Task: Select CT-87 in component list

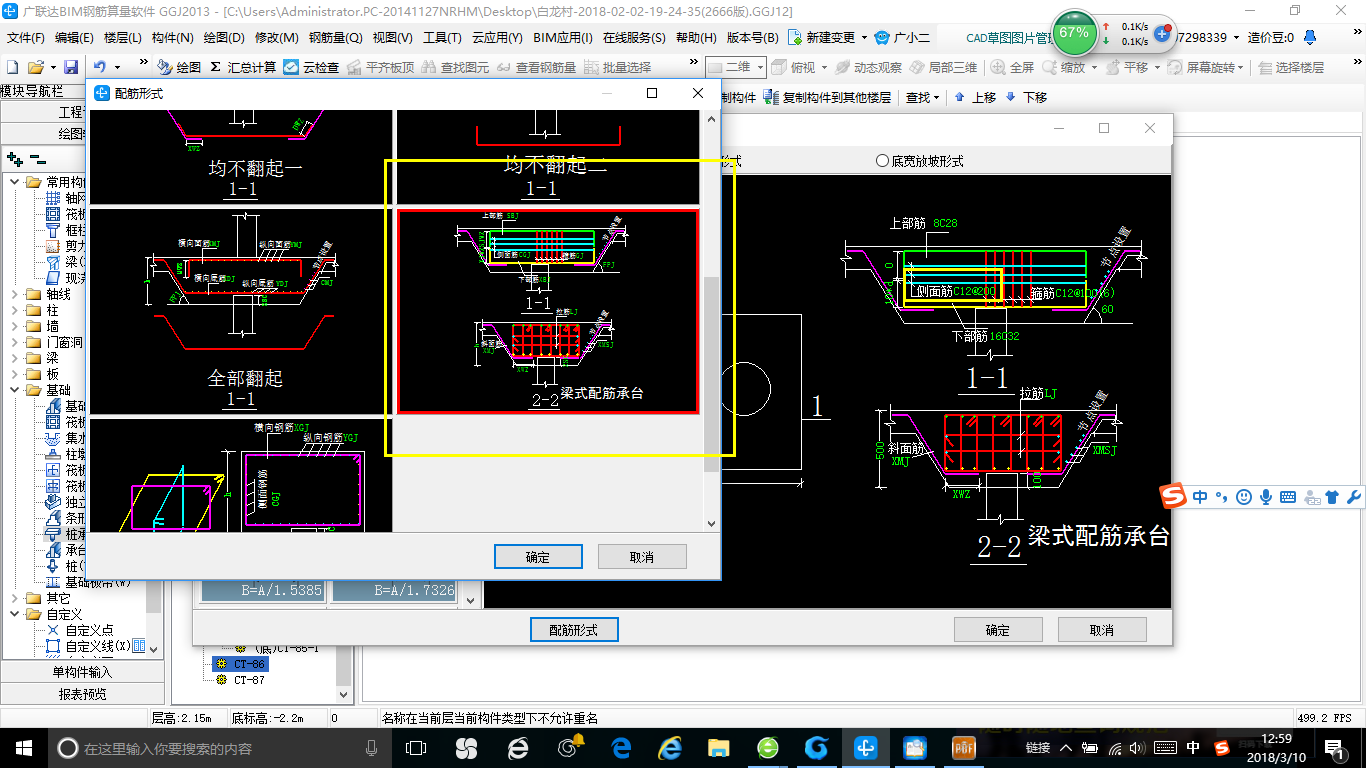Action: (x=249, y=680)
